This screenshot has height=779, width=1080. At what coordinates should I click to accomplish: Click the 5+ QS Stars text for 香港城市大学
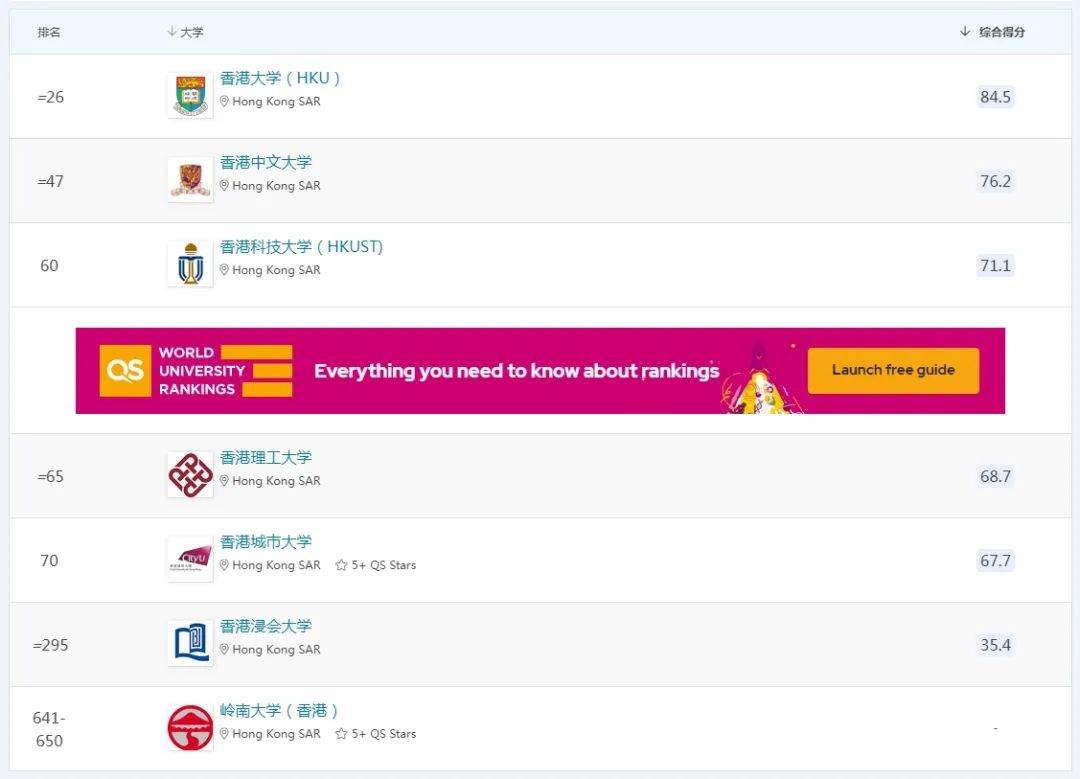[x=384, y=565]
